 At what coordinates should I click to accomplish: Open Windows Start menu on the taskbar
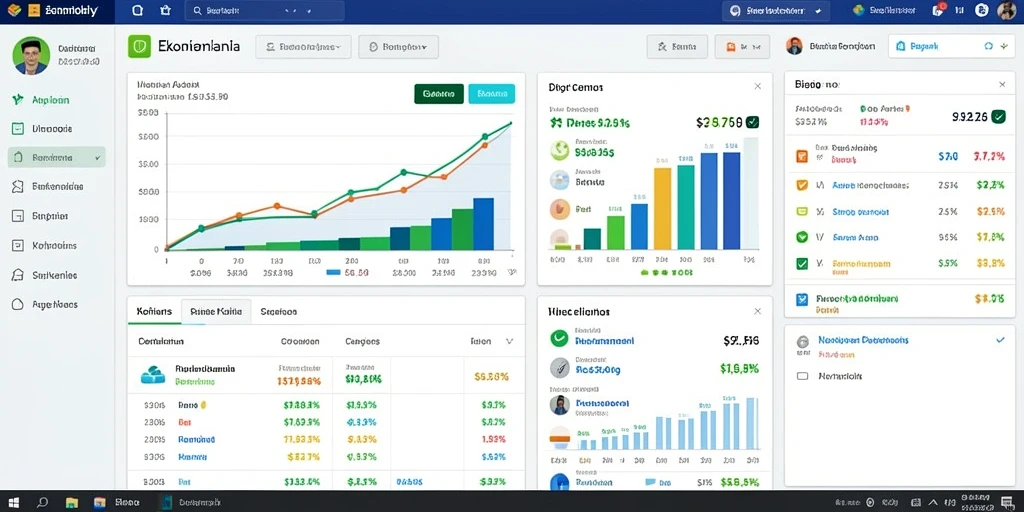13,502
